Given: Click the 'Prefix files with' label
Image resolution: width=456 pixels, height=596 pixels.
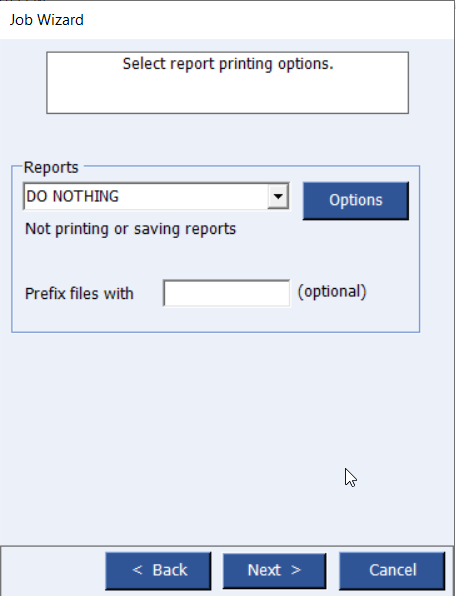Looking at the screenshot, I should 79,294.
